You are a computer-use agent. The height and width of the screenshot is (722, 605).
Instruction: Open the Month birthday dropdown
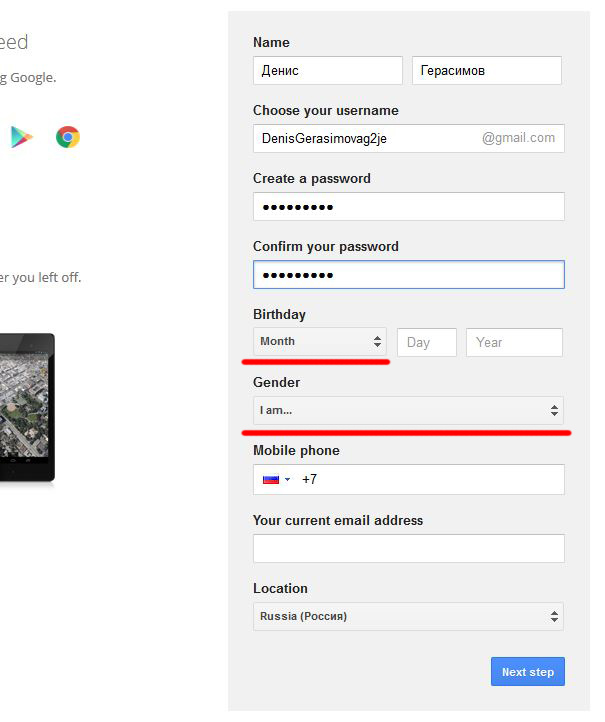click(x=320, y=341)
